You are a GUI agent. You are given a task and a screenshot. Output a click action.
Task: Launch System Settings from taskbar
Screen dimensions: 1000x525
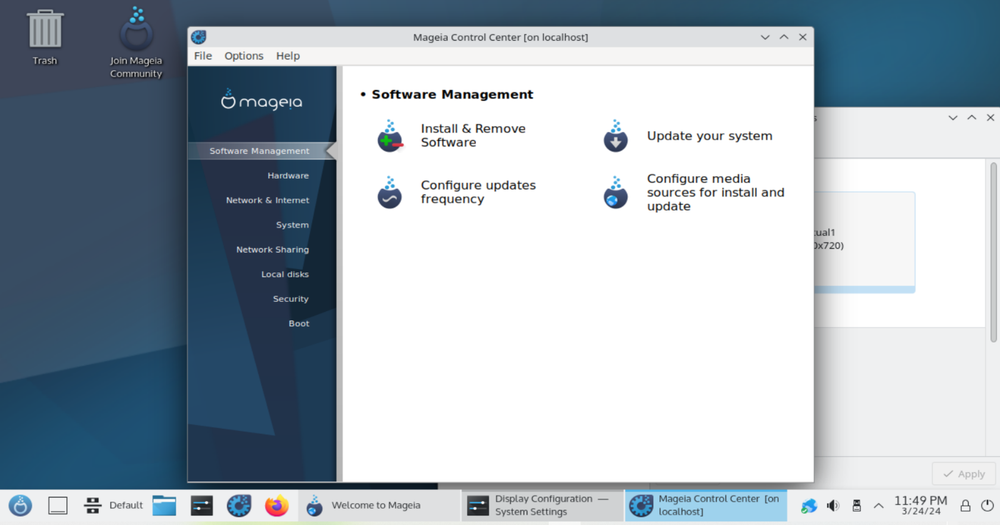point(202,506)
